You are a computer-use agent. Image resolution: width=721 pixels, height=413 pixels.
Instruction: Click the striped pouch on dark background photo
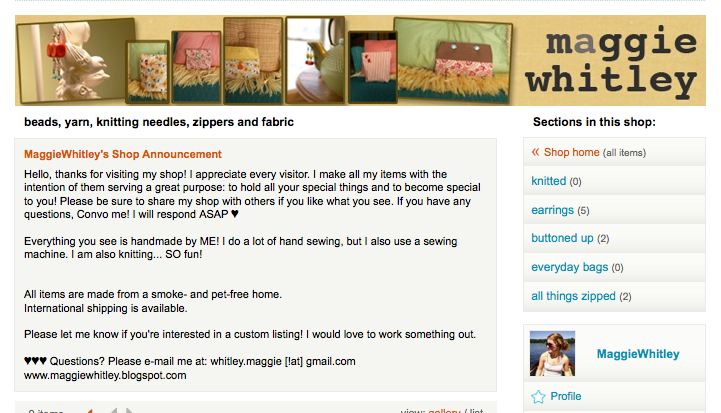tap(372, 67)
